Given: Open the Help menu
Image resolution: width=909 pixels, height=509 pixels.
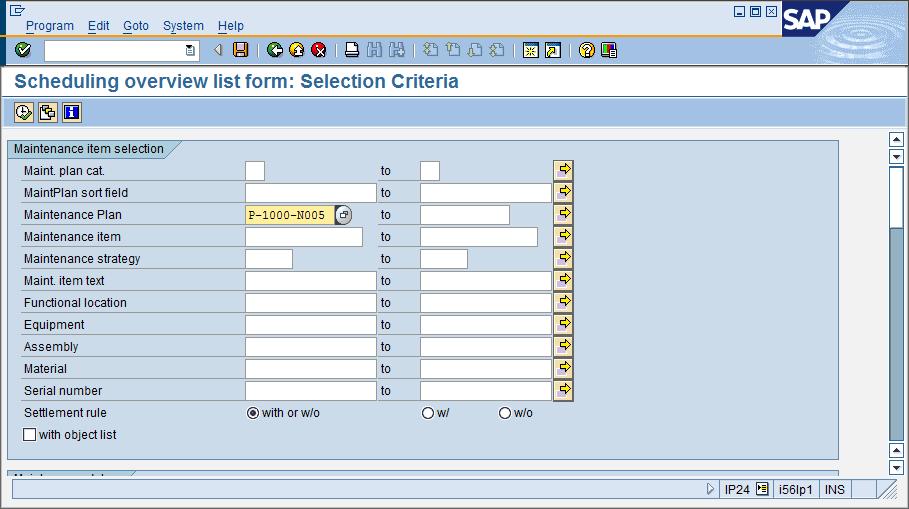Looking at the screenshot, I should point(231,26).
